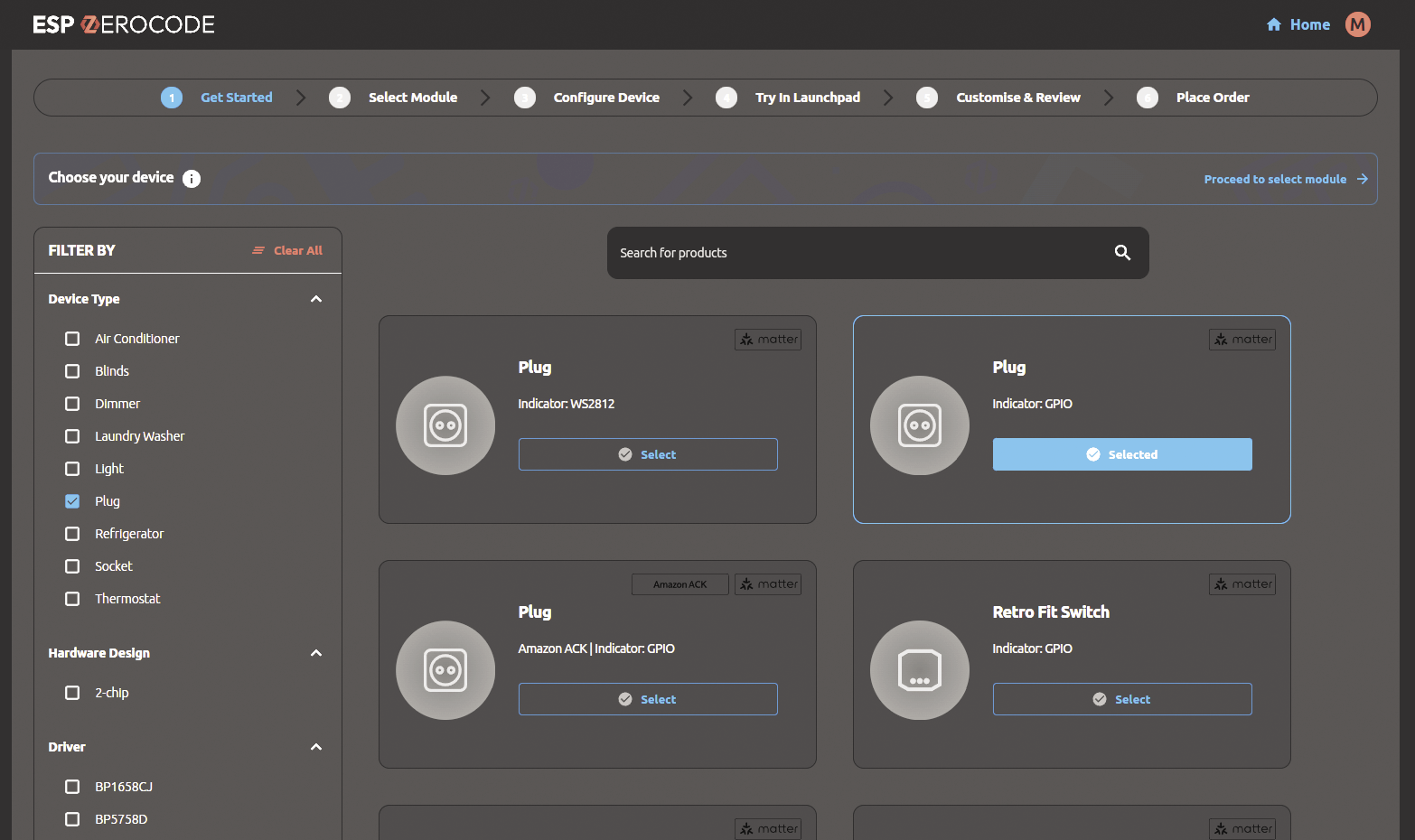Screen dimensions: 1415x840
Task: Click the Home house icon
Action: 1274,24
